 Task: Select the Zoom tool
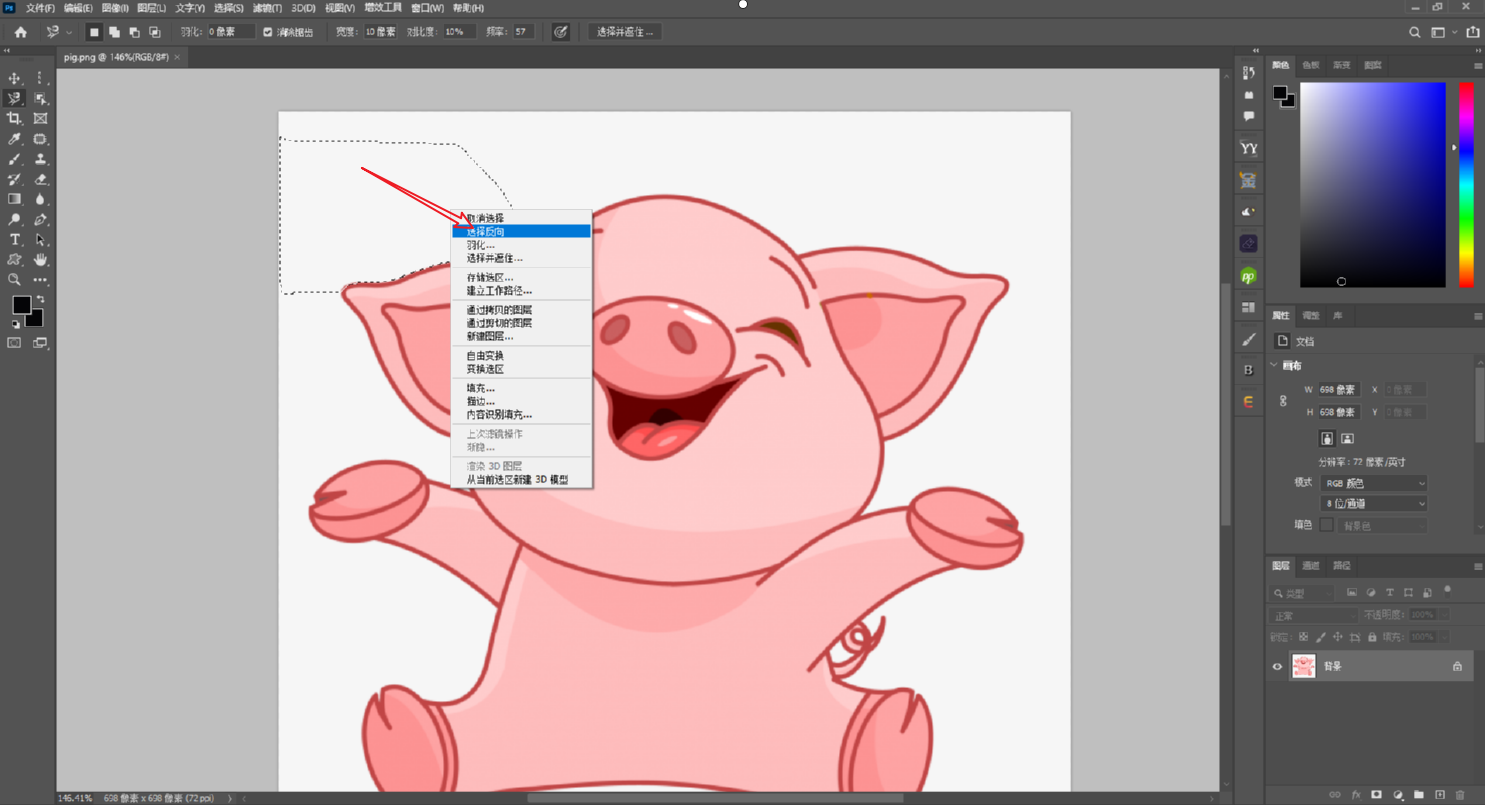tap(14, 280)
